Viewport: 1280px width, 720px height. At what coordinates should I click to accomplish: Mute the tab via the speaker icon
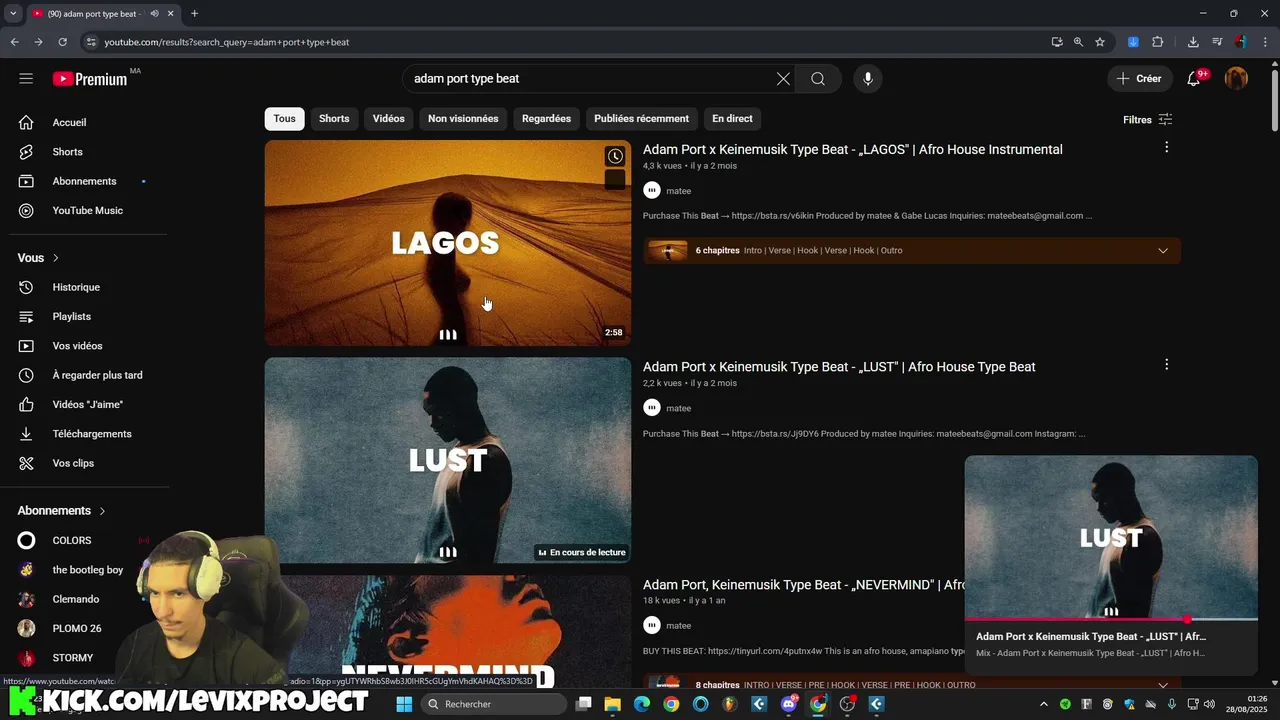click(154, 14)
